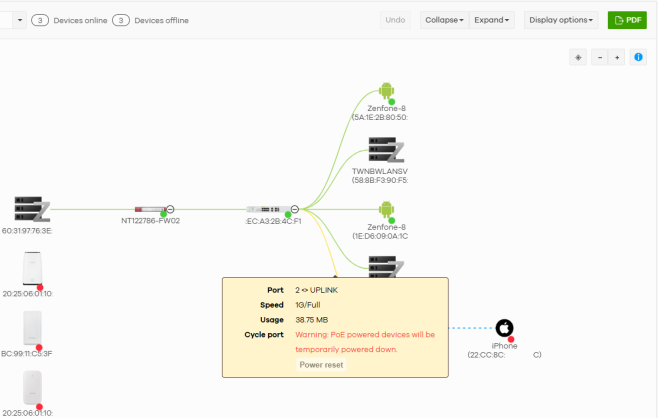Click the center/fit topology view icon
This screenshot has width=658, height=418.
(578, 57)
